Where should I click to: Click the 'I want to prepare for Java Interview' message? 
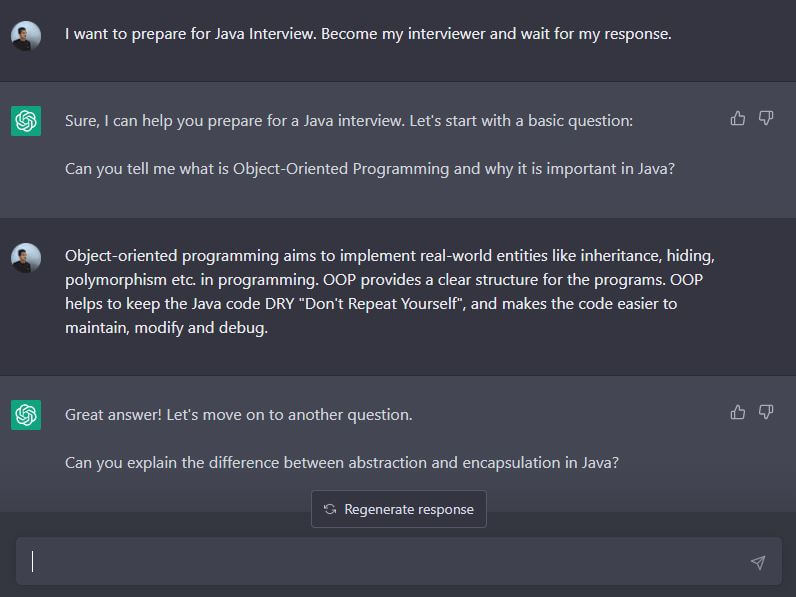point(368,34)
